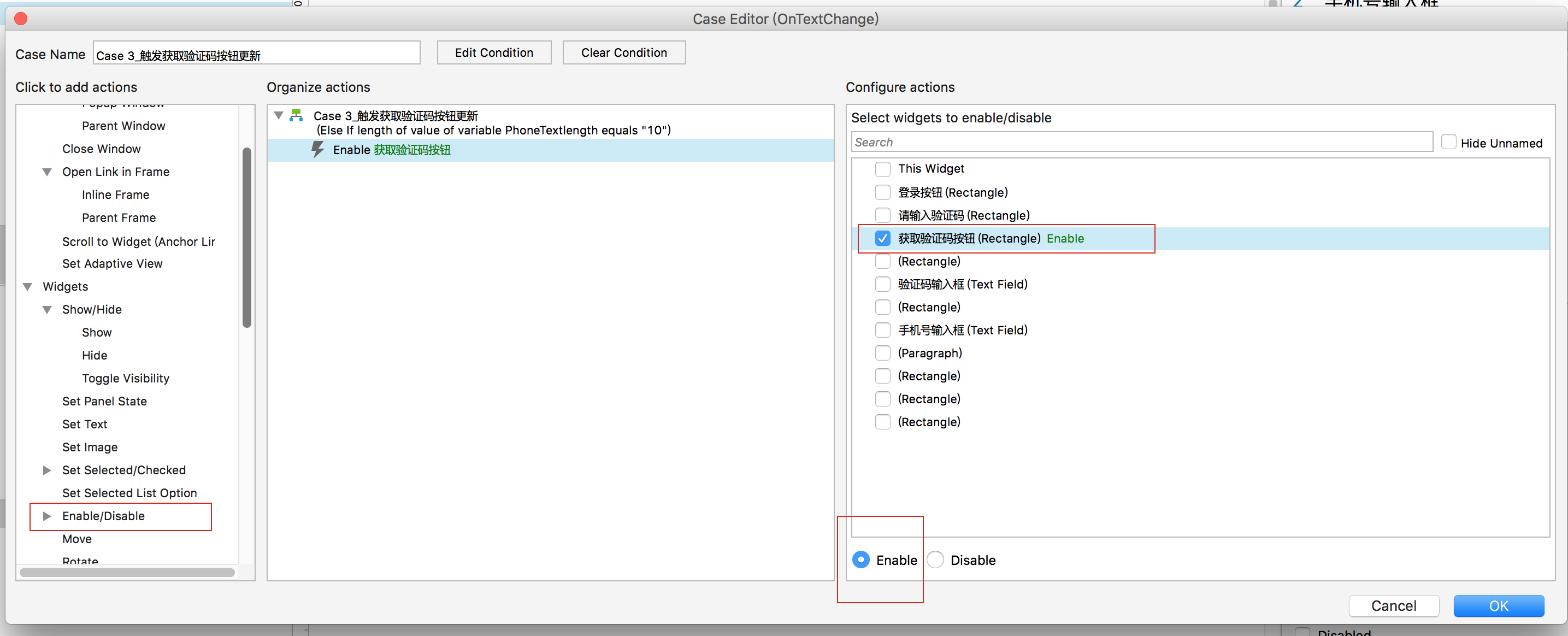1568x636 pixels.
Task: Check the This Widget checkbox
Action: click(882, 169)
